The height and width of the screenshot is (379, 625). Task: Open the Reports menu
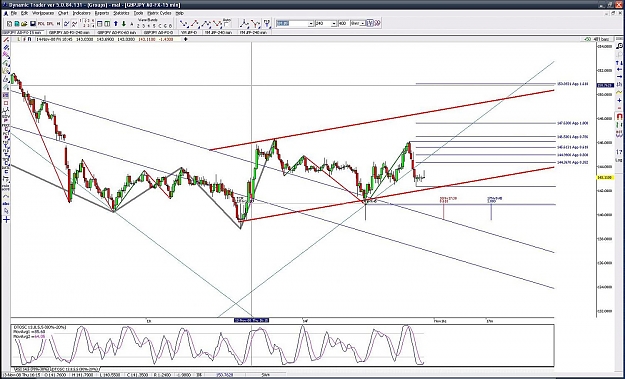click(x=102, y=13)
